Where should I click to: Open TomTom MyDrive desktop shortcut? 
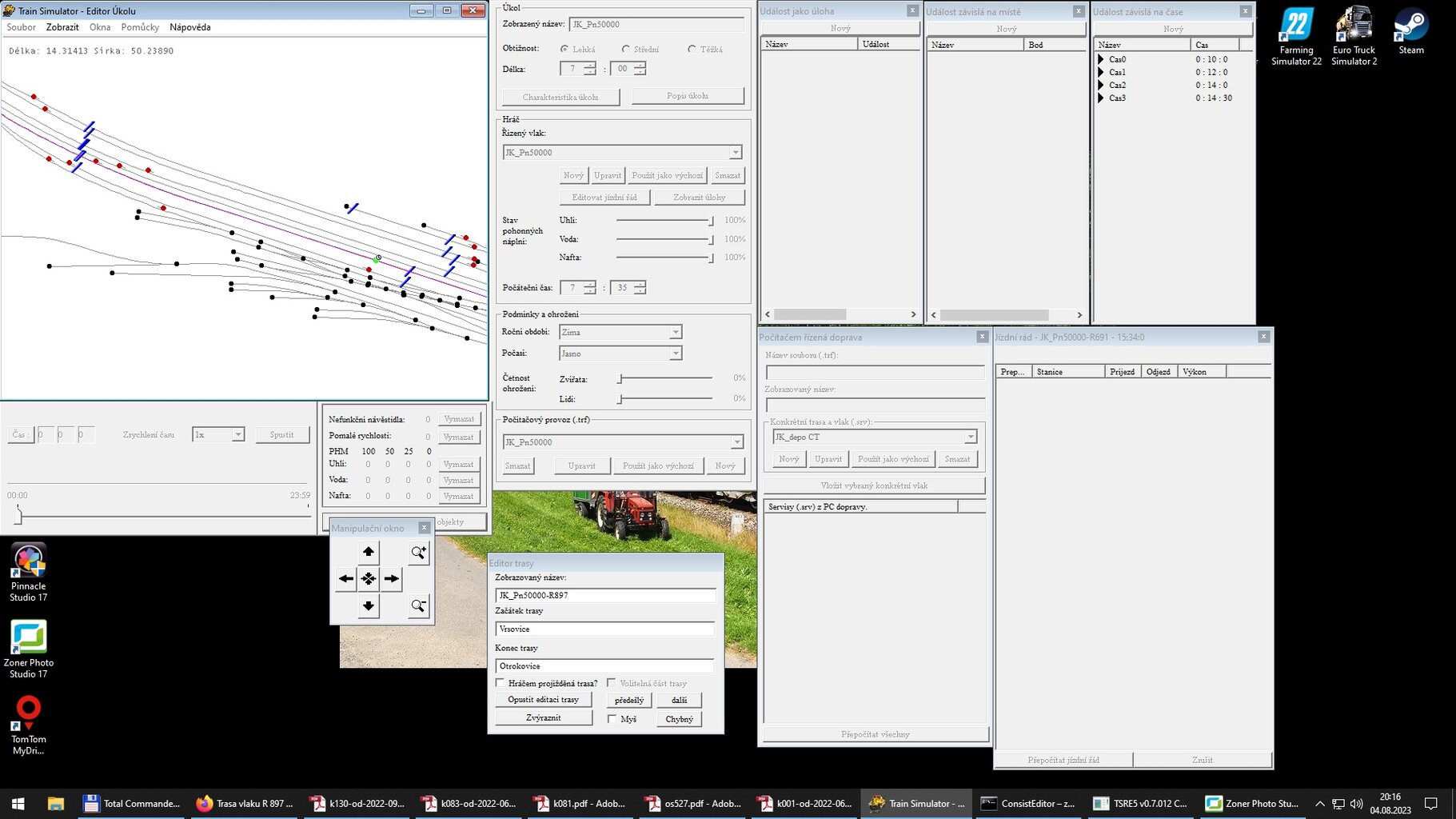coord(29,725)
